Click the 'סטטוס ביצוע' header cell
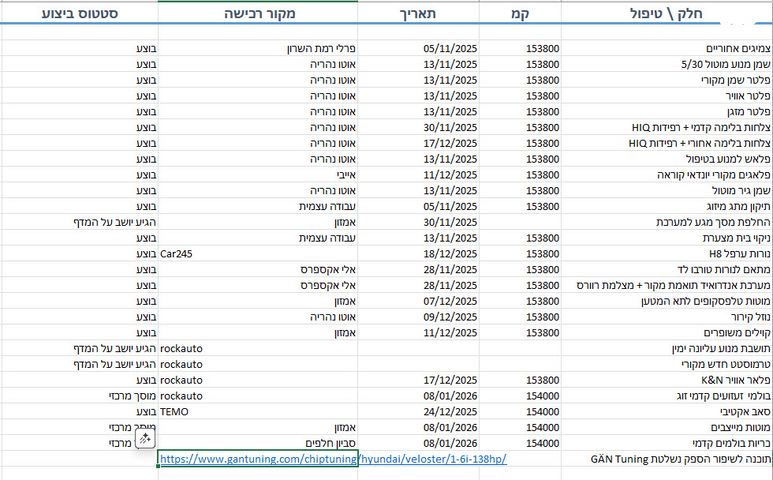The width and height of the screenshot is (773, 480). [80, 14]
